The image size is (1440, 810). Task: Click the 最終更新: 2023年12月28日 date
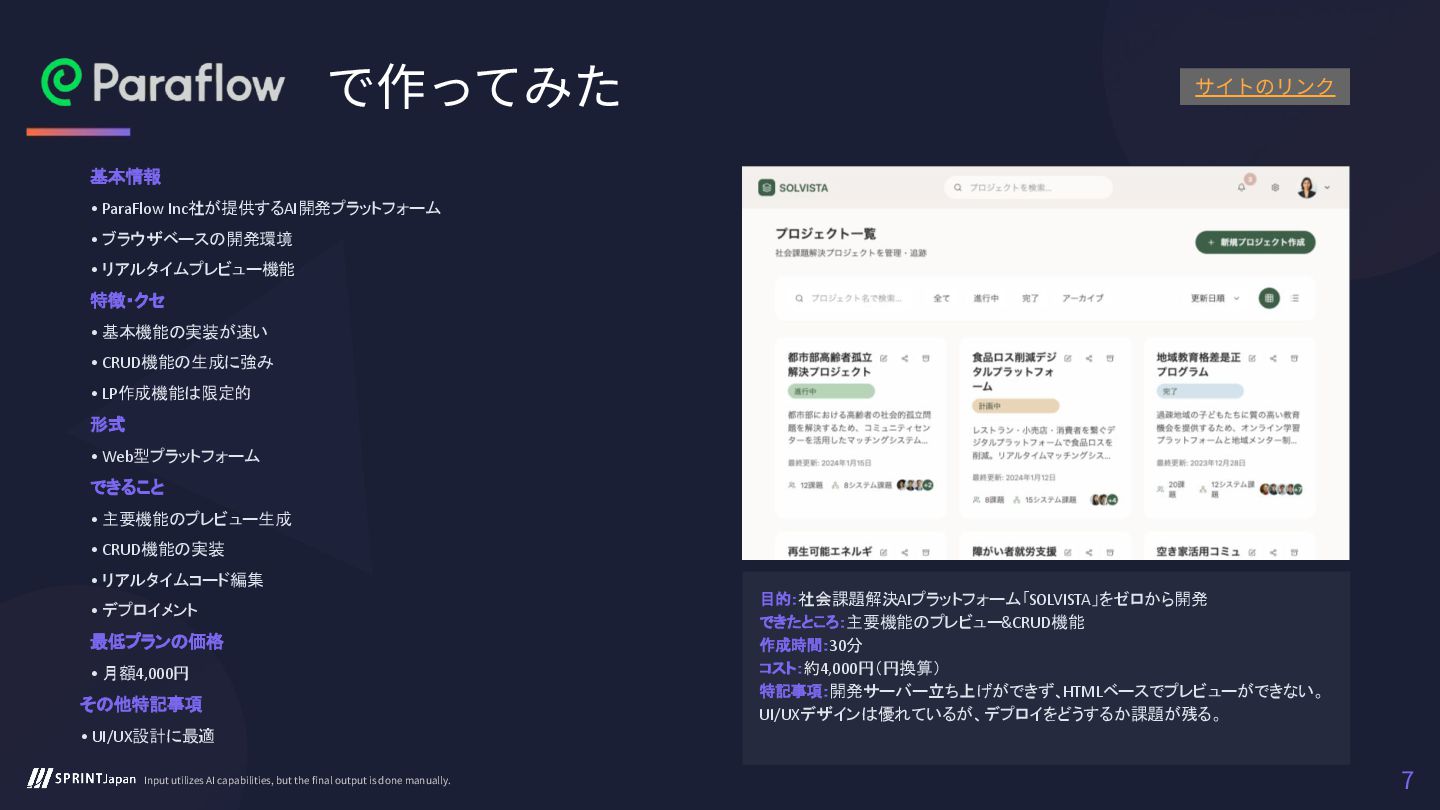click(x=1202, y=463)
